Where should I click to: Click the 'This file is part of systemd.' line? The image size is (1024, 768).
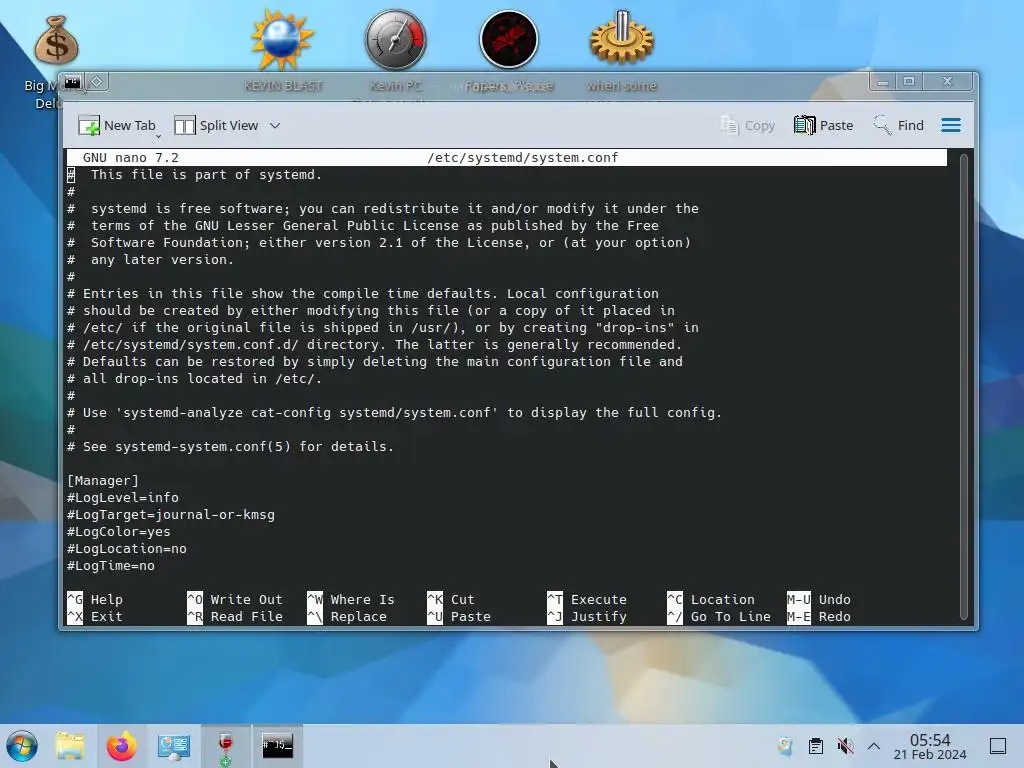pos(195,174)
